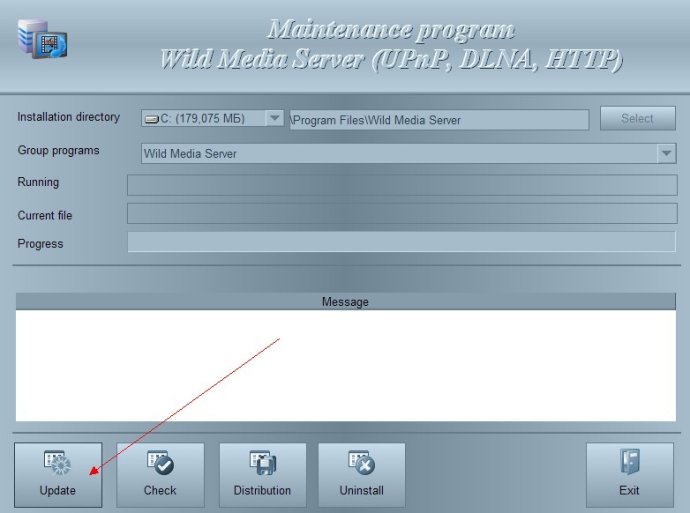This screenshot has width=690, height=513.
Task: Click the Progress label
Action: [x=40, y=244]
